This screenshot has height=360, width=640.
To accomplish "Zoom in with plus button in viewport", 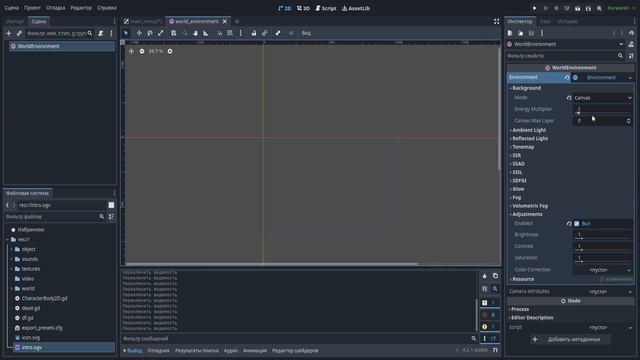I will pos(170,51).
